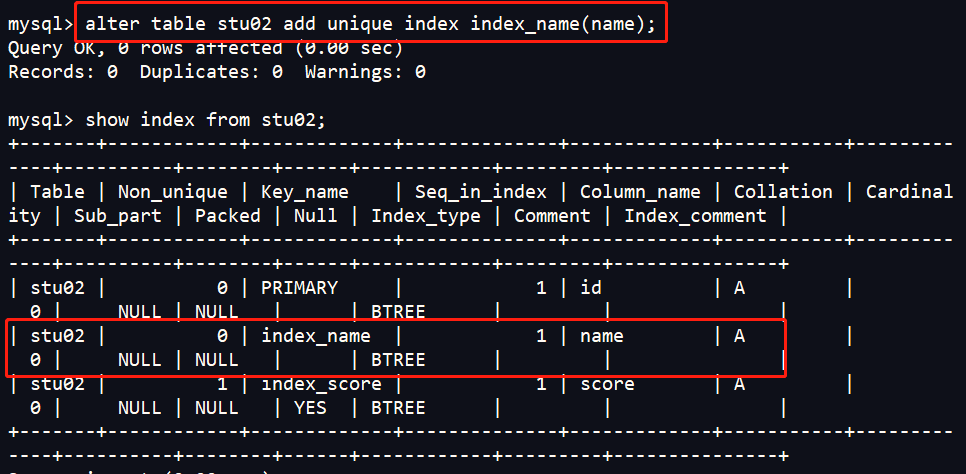Click 'stu02' in the PRIMARY row

click(57, 287)
